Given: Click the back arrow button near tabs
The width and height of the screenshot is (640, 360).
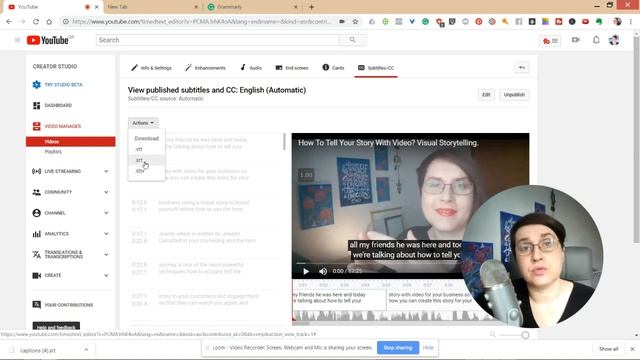Looking at the screenshot, I should 522,68.
